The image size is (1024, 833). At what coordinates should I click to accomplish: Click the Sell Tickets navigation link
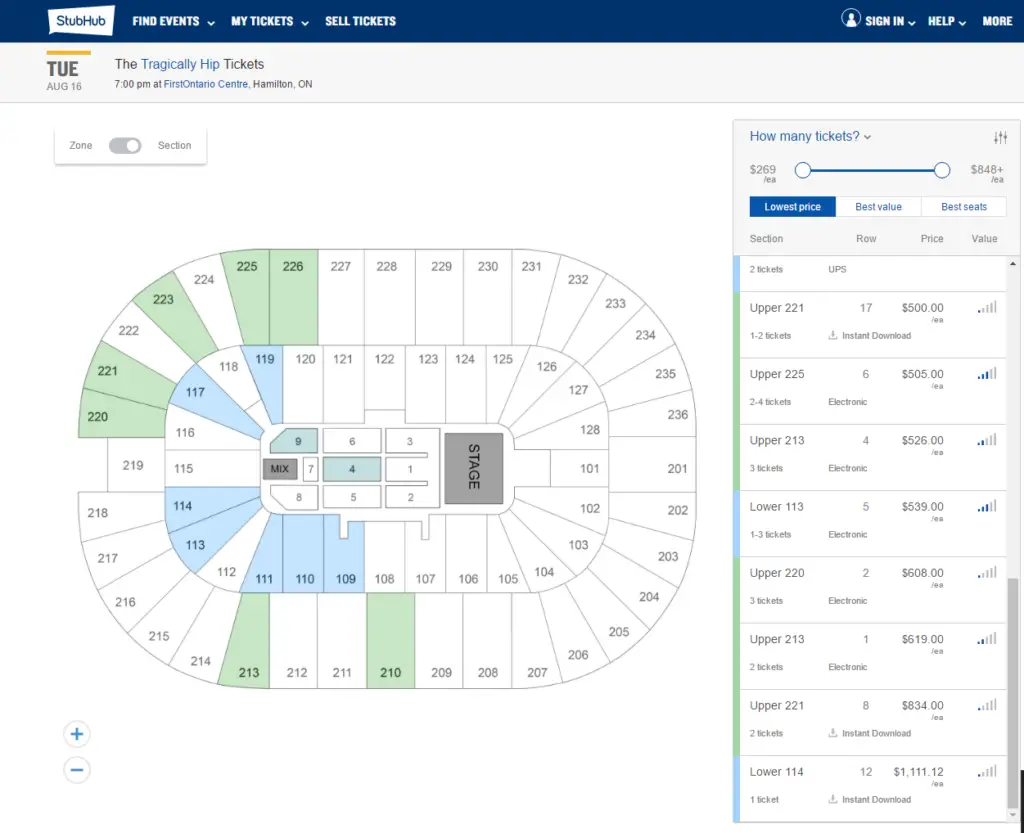tap(360, 22)
